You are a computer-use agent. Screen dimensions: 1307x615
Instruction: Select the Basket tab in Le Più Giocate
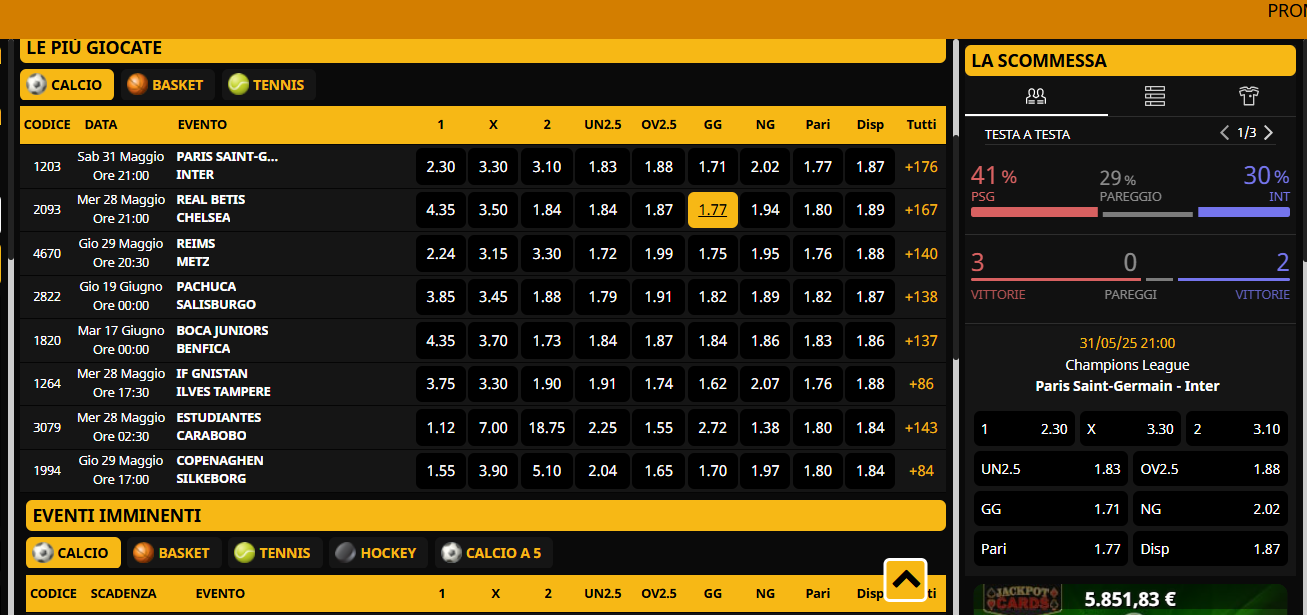[x=166, y=85]
